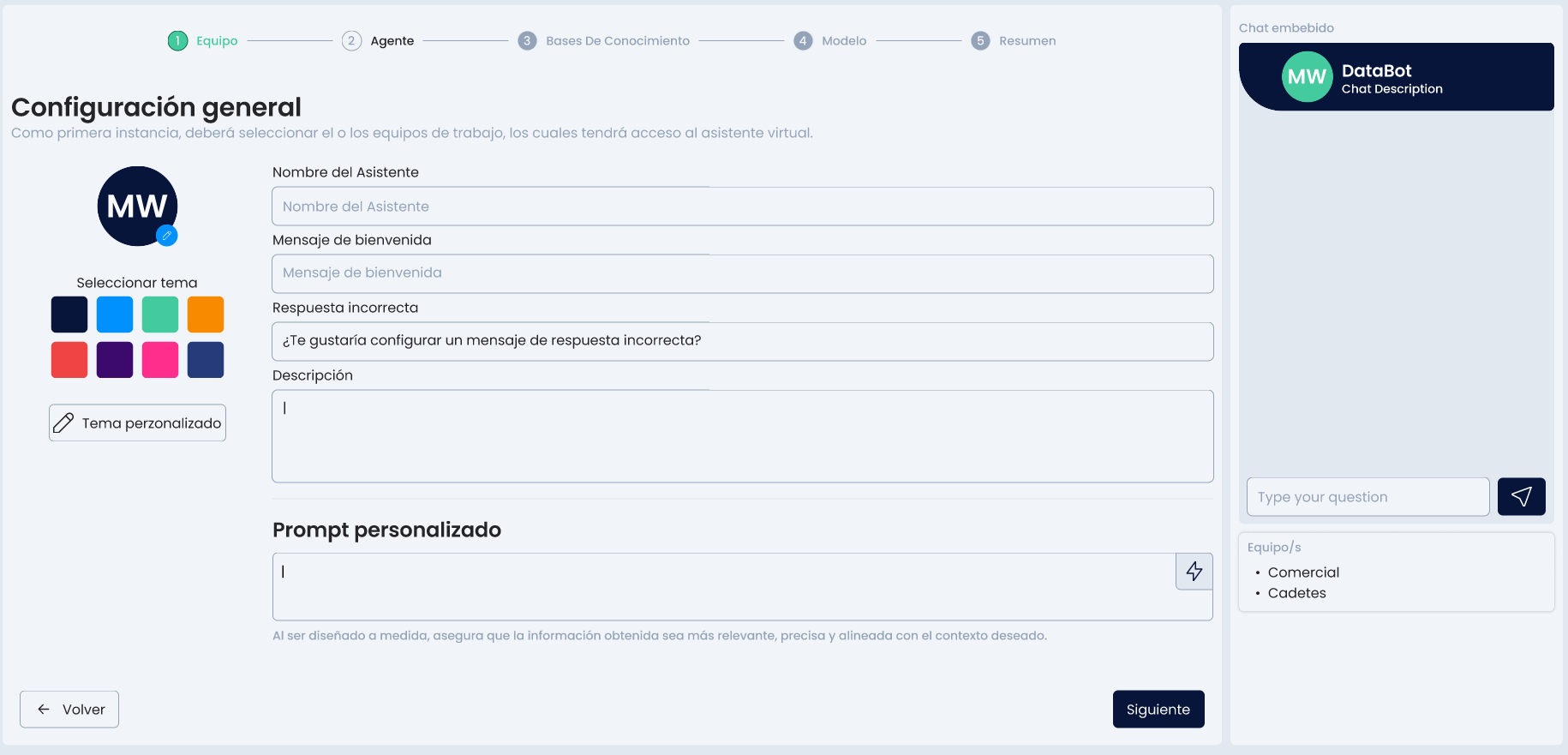Viewport: 1568px width, 755px height.
Task: Open Tema perzonalizado custom theme
Action: (137, 423)
